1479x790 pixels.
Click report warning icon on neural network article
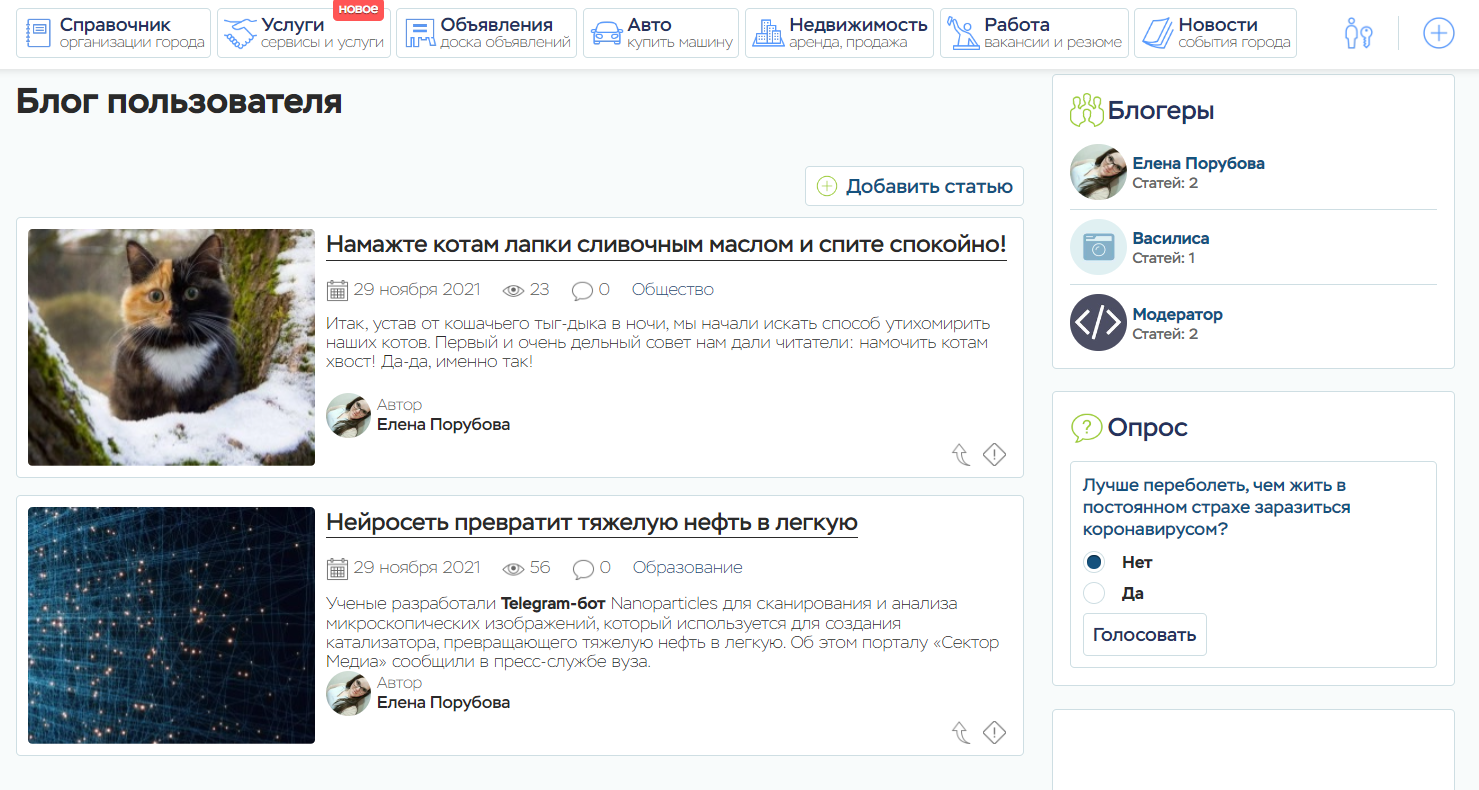tap(994, 733)
